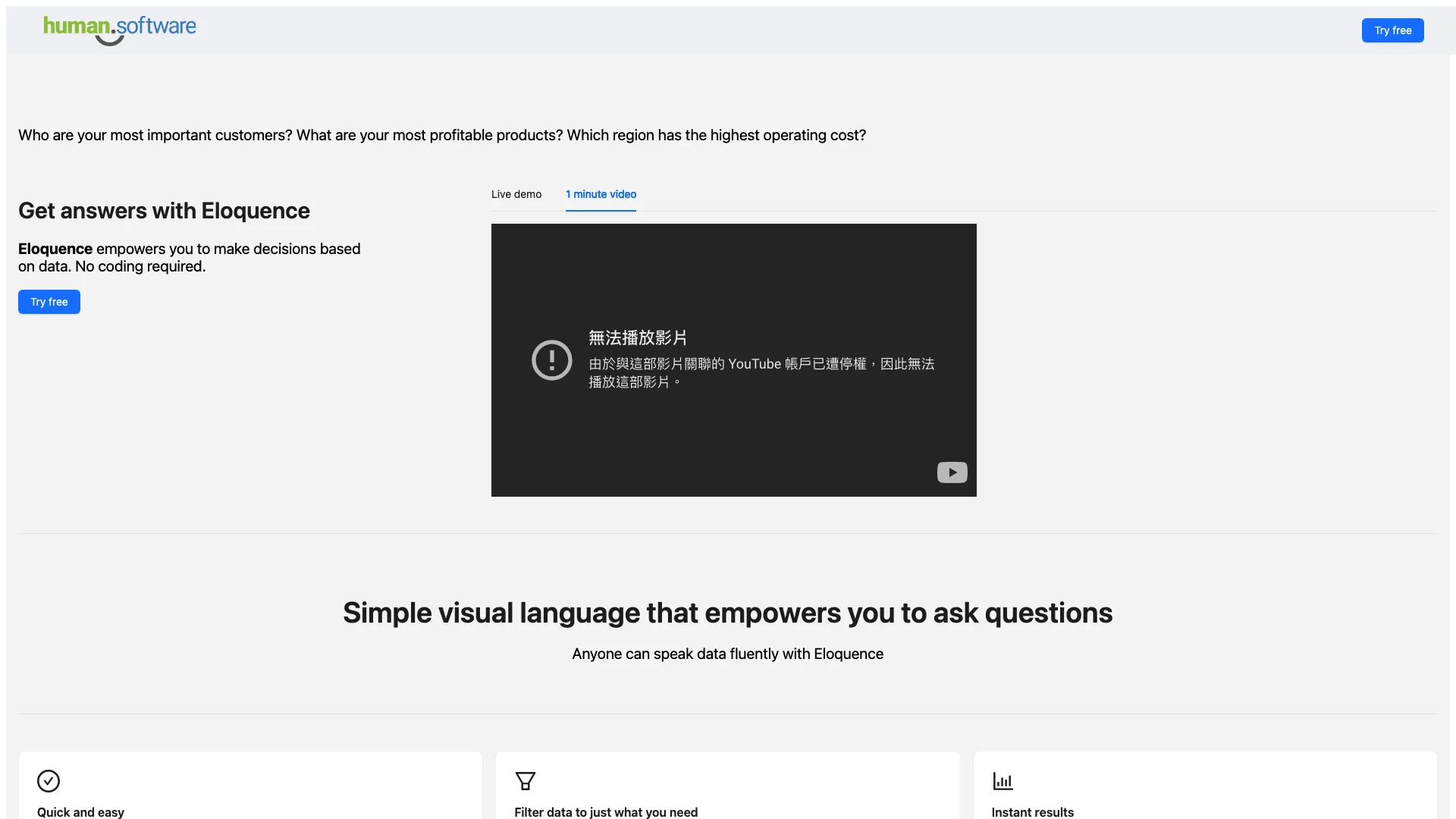Click "Anyone can speak data fluently with Eloquence"
The image size is (1456, 819).
(x=728, y=654)
